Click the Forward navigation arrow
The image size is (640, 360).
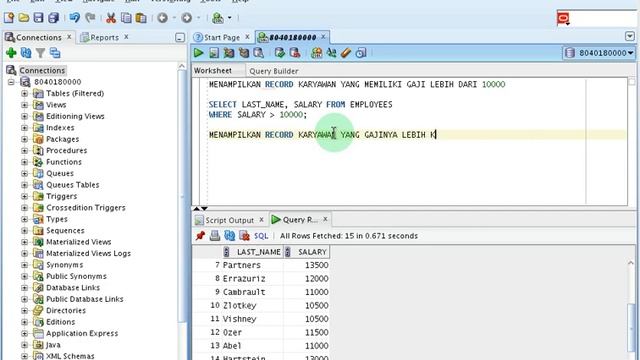point(187,18)
